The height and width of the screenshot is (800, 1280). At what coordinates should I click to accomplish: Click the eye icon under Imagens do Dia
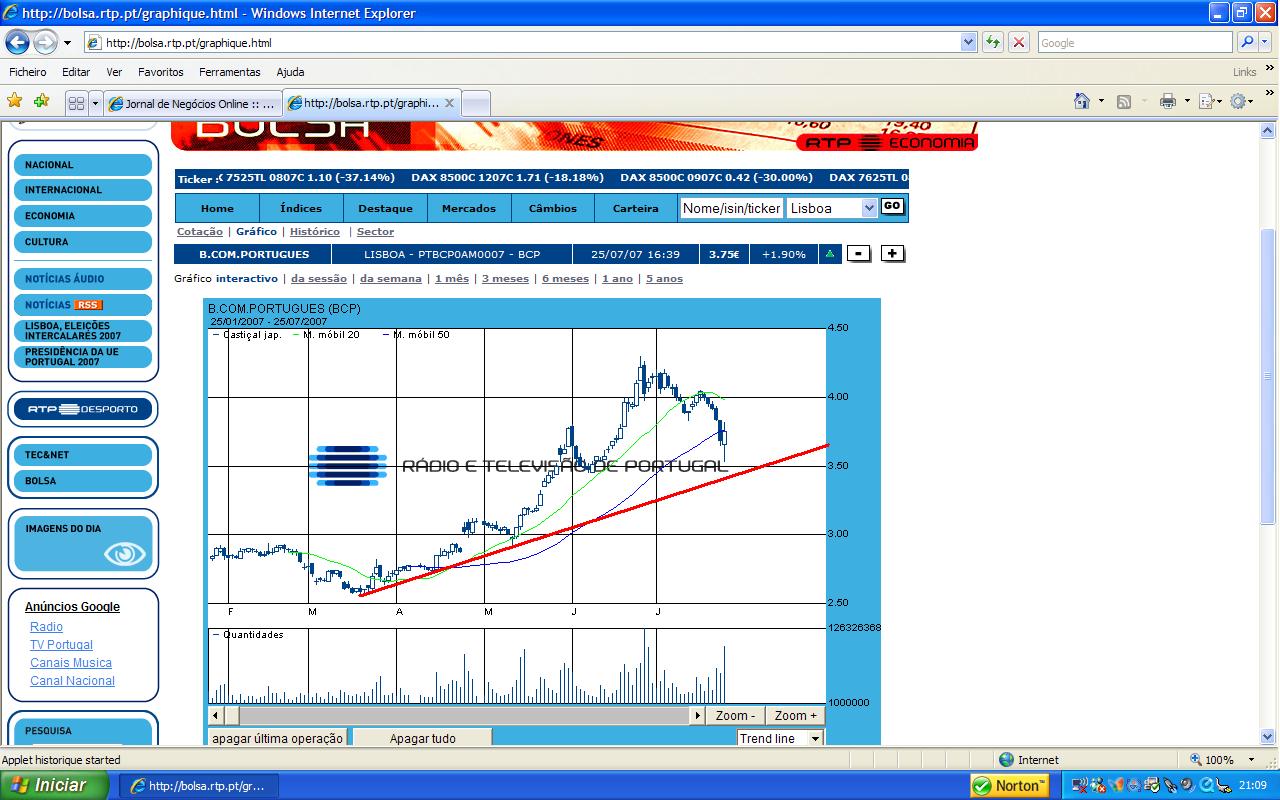coord(125,554)
